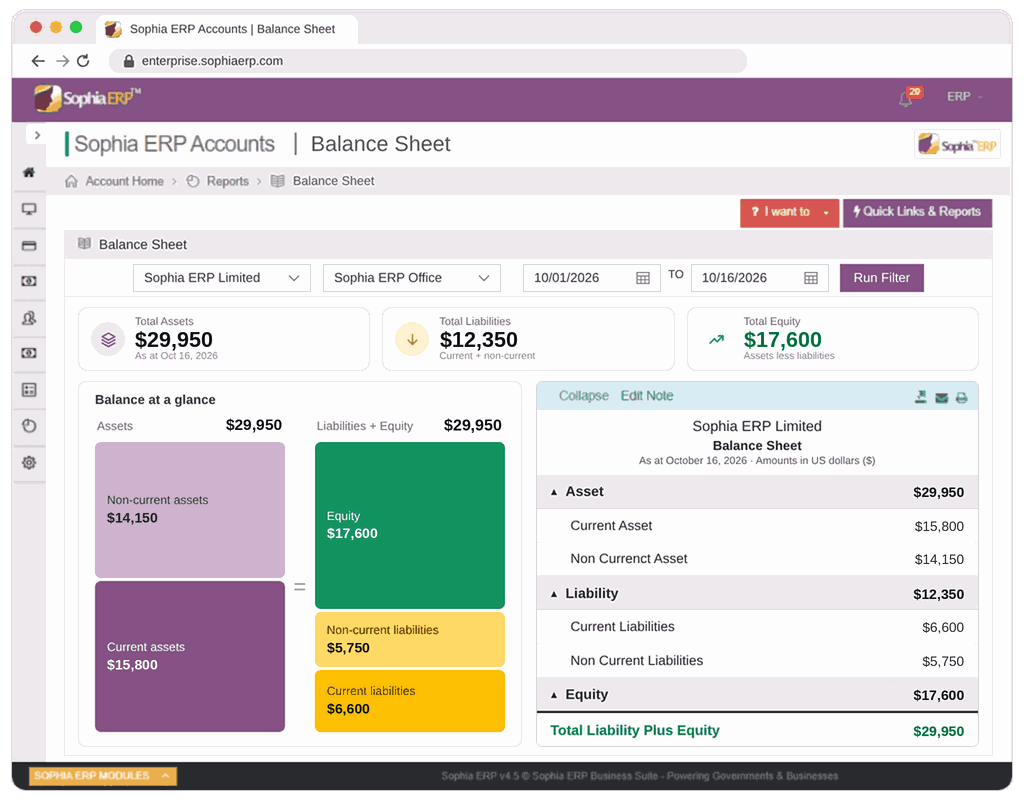This screenshot has height=800, width=1024.
Task: Export the report with download icon
Action: tap(920, 397)
